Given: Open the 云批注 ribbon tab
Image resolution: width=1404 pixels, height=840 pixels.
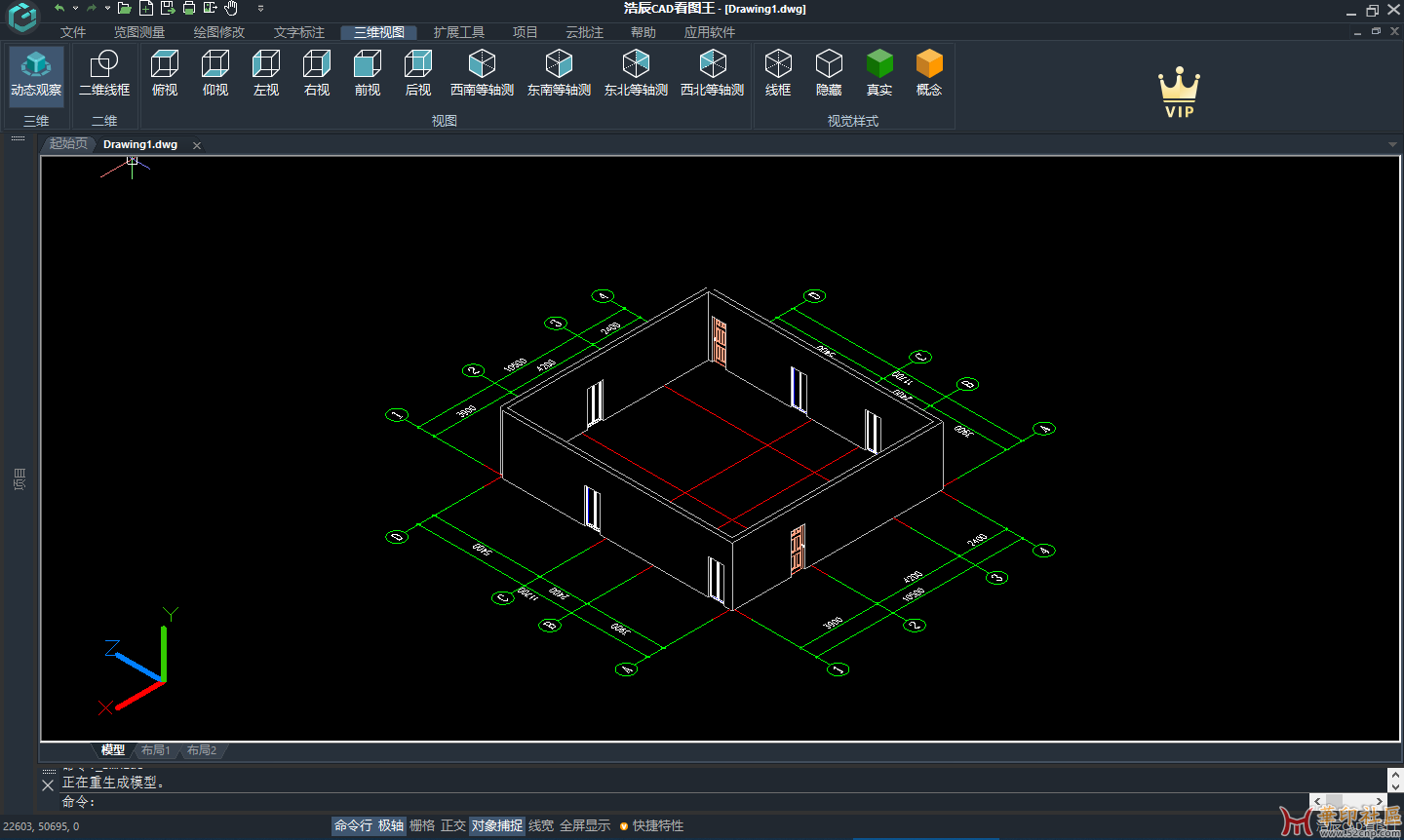Looking at the screenshot, I should (x=585, y=32).
